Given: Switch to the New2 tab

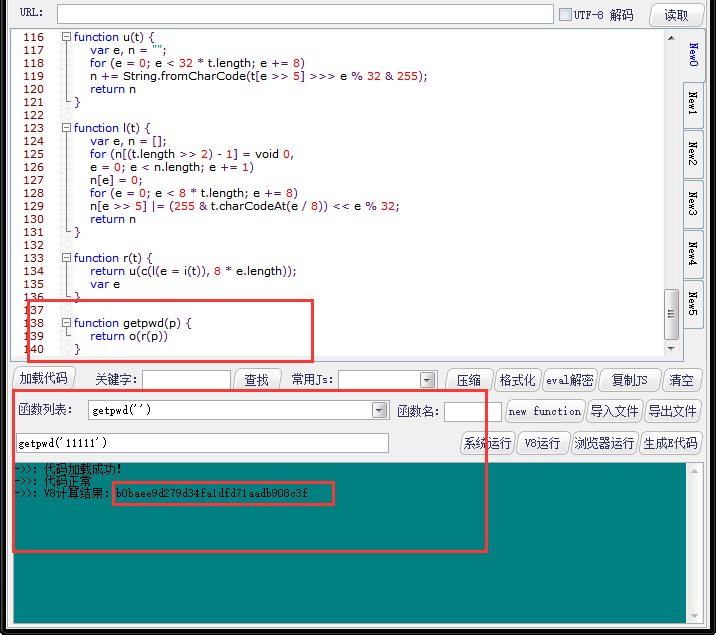Looking at the screenshot, I should [693, 154].
